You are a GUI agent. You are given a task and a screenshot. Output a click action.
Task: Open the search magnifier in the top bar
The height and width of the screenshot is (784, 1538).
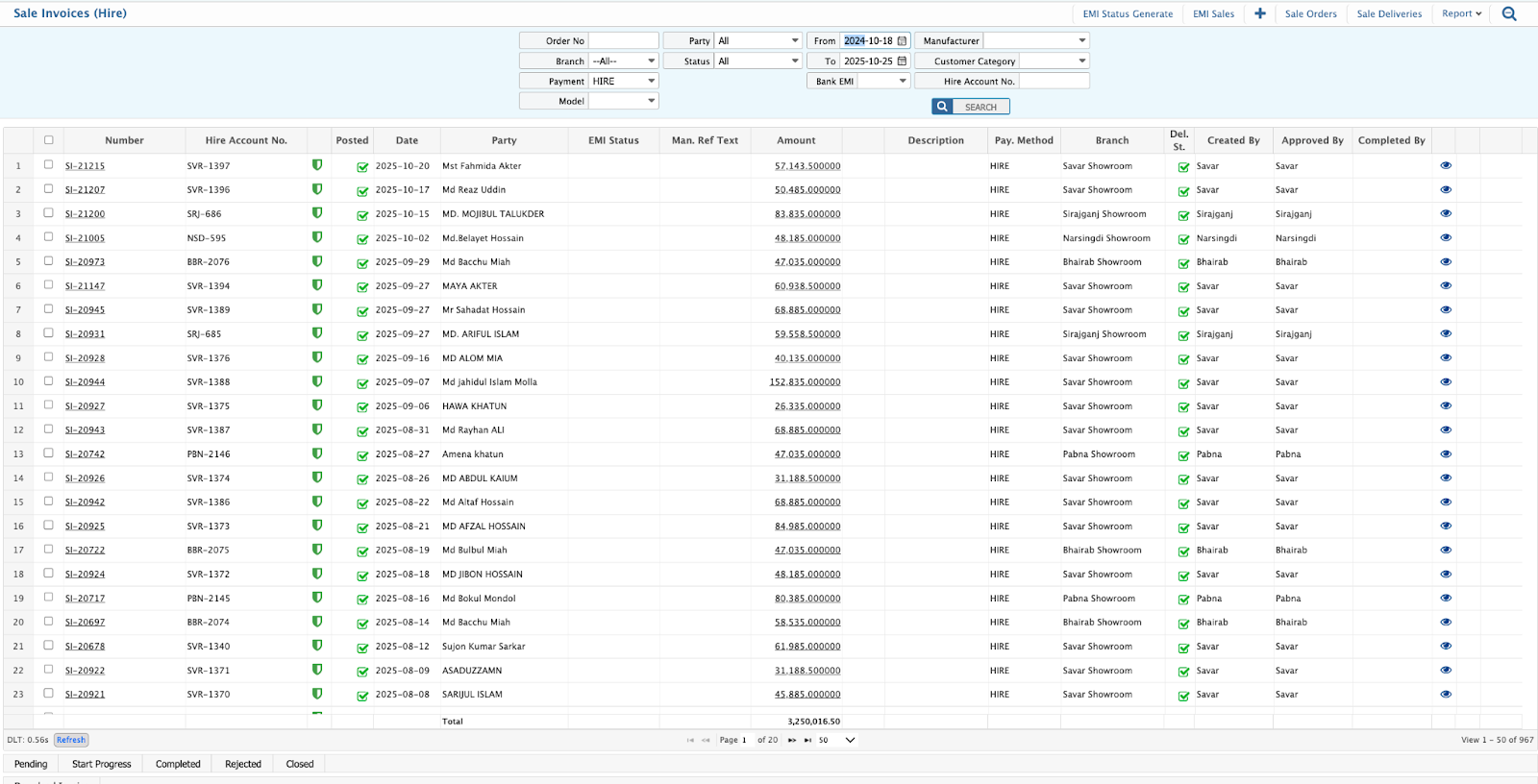[x=1509, y=13]
